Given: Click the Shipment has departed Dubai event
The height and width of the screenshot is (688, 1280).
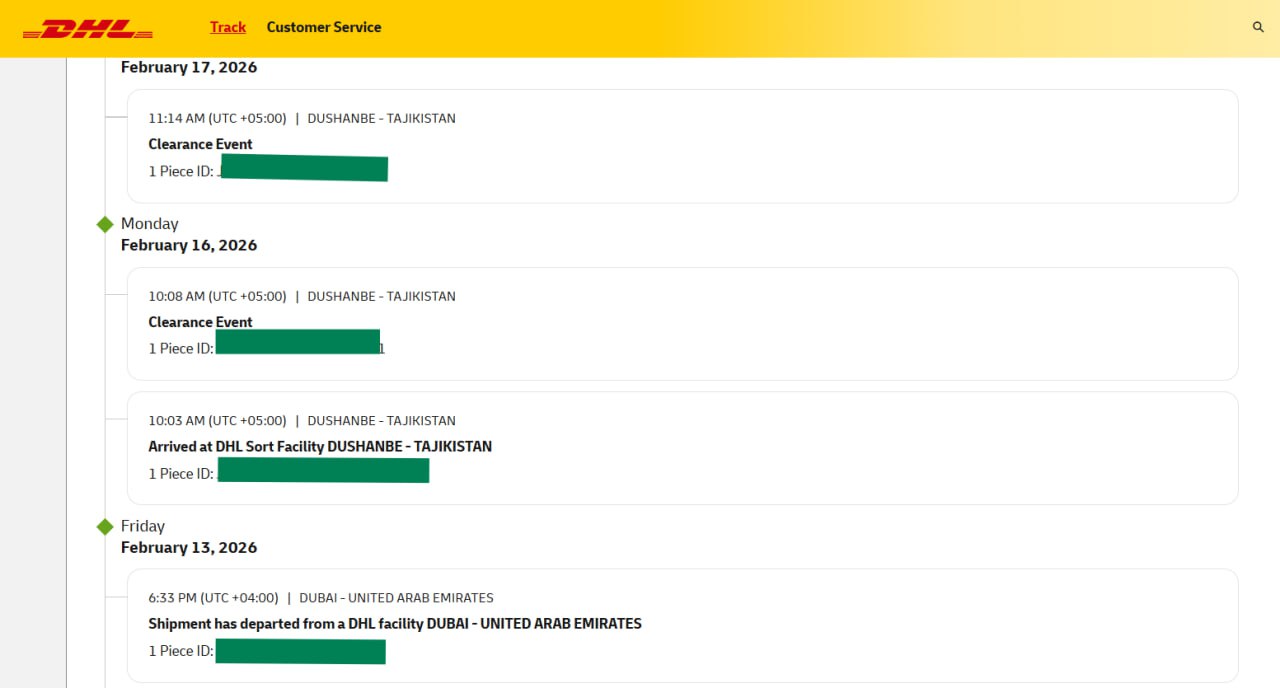Looking at the screenshot, I should 395,623.
